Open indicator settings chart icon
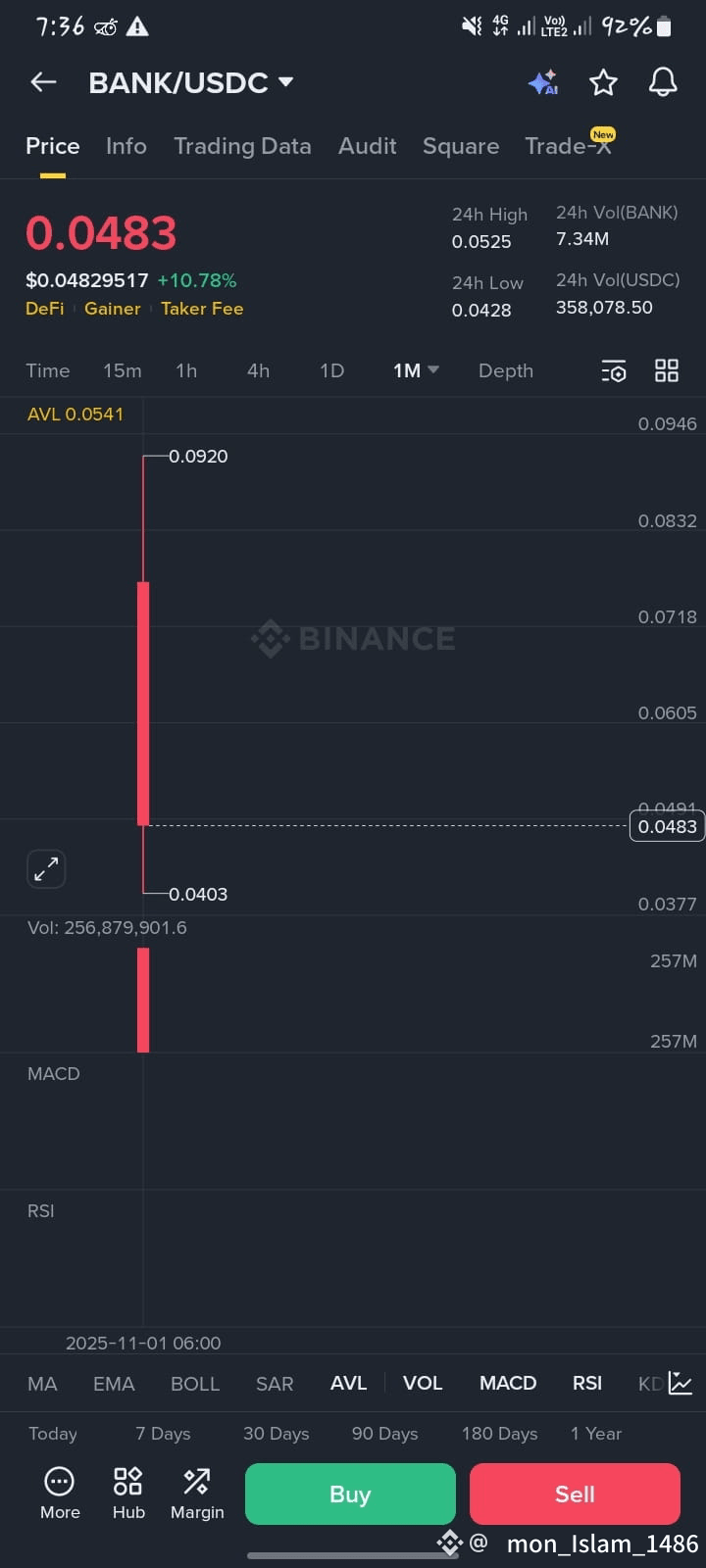The width and height of the screenshot is (706, 1568). tap(681, 1383)
